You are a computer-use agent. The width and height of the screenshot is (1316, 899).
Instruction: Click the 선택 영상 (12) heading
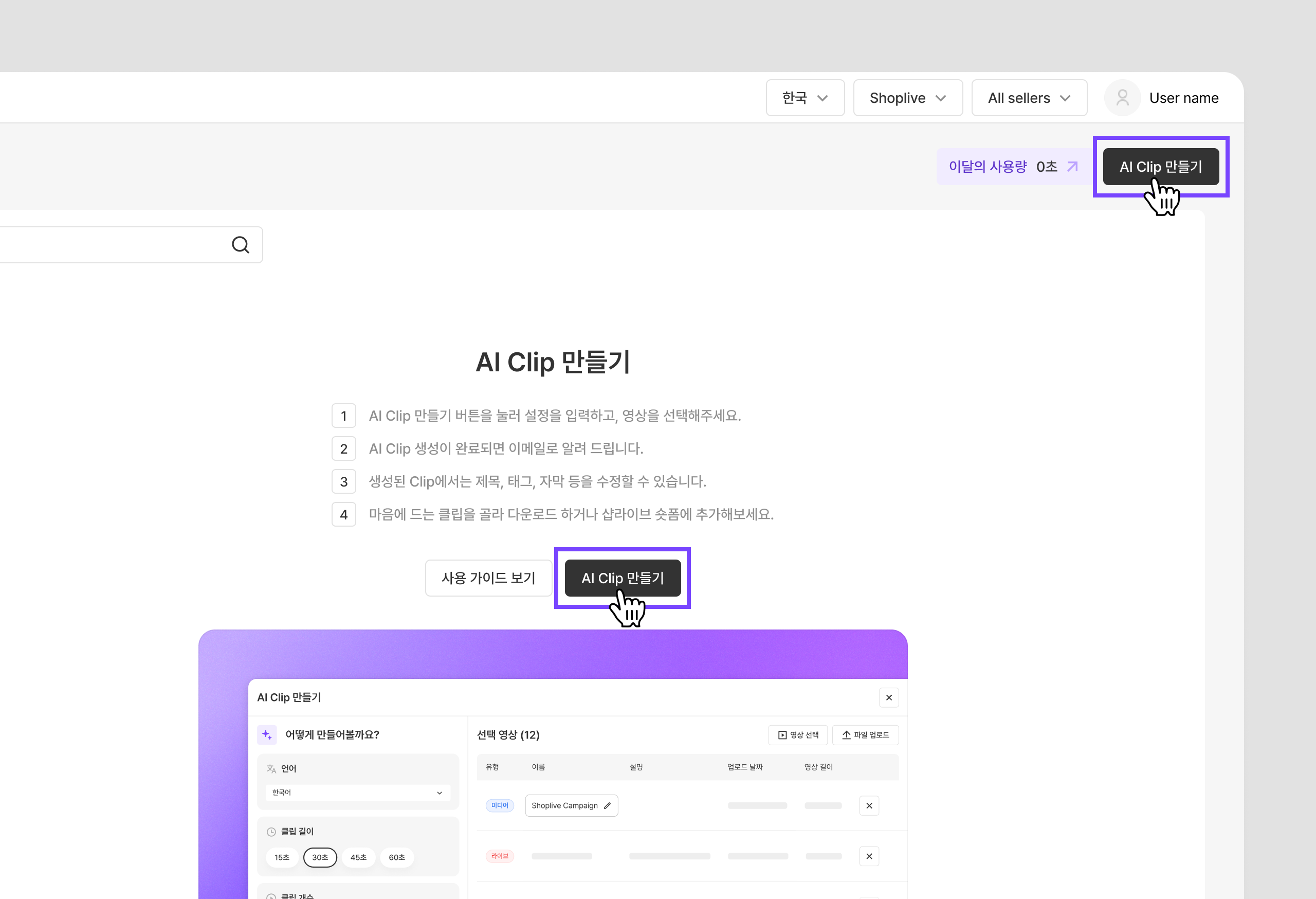[x=508, y=735]
